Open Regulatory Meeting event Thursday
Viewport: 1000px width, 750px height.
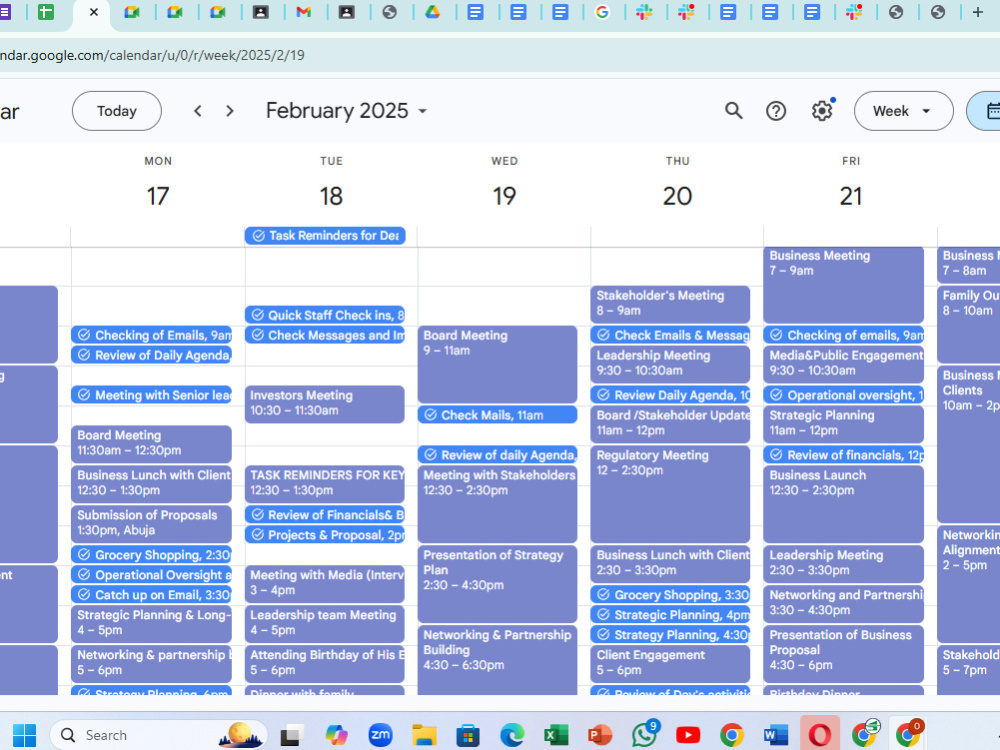click(670, 494)
